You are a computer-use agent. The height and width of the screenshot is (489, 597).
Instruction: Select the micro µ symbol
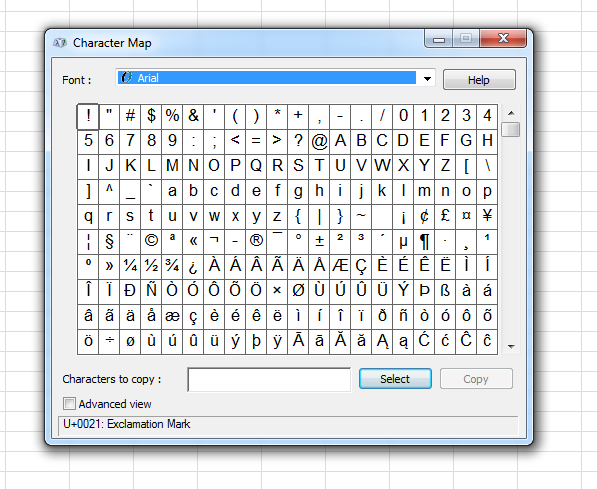point(403,241)
